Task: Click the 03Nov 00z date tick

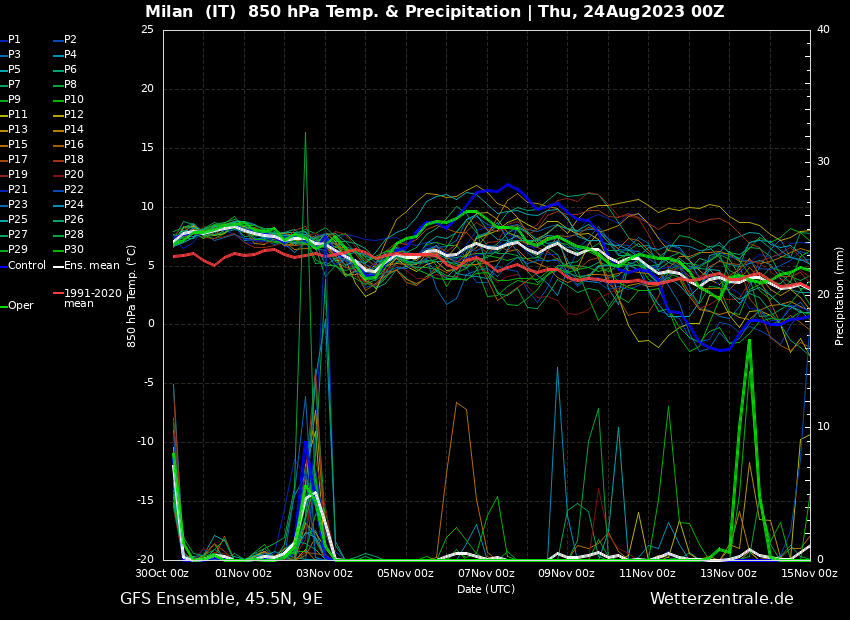Action: pyautogui.click(x=324, y=574)
